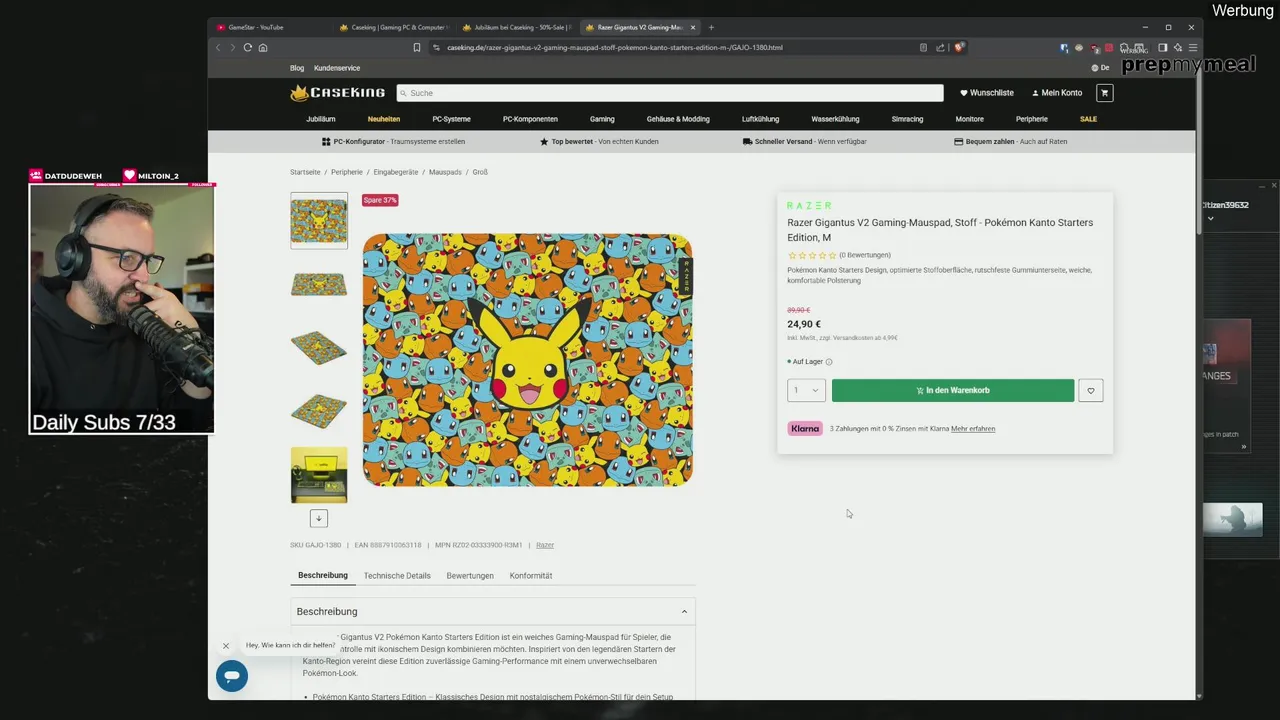
Task: Show more thumbnails with the down arrow
Action: (x=318, y=518)
